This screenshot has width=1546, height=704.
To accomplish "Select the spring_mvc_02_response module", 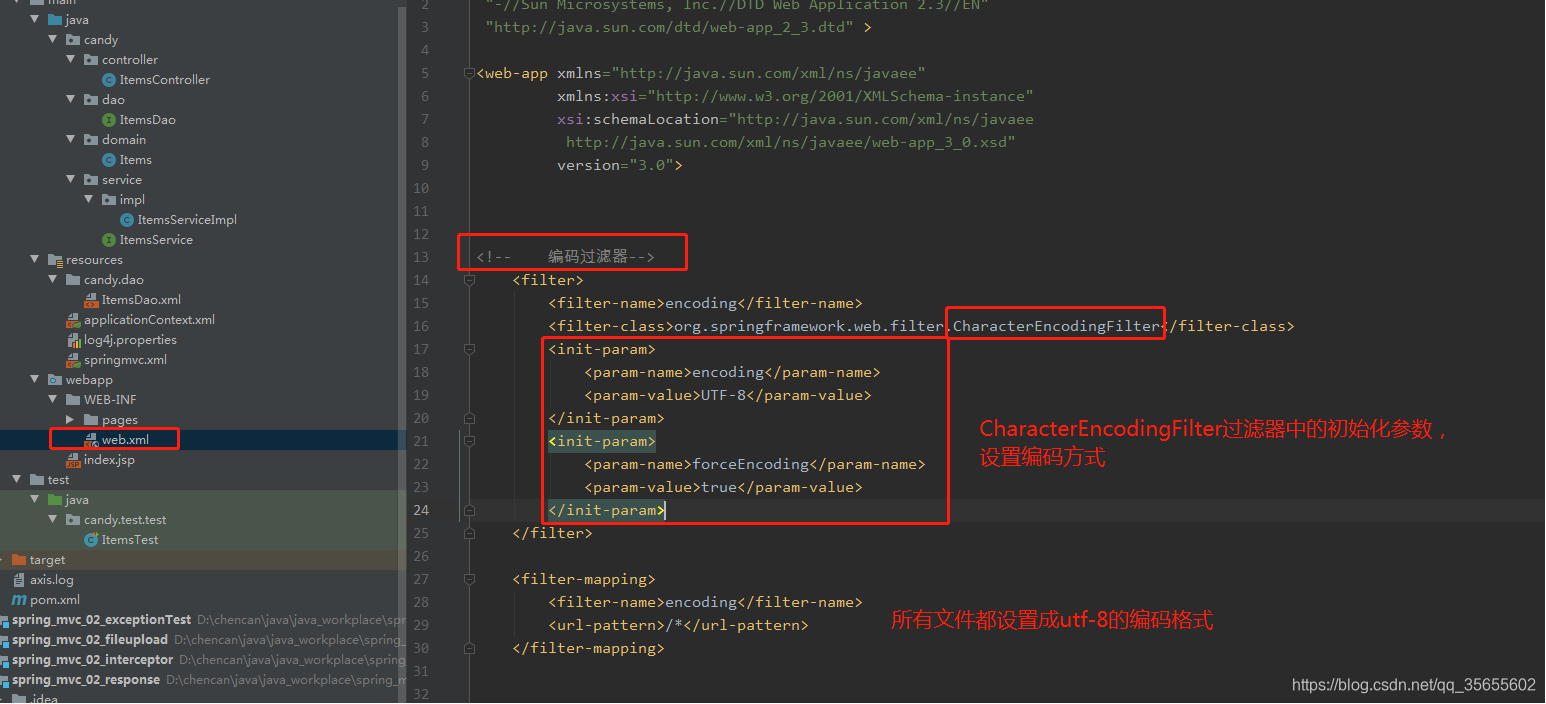I will point(86,680).
